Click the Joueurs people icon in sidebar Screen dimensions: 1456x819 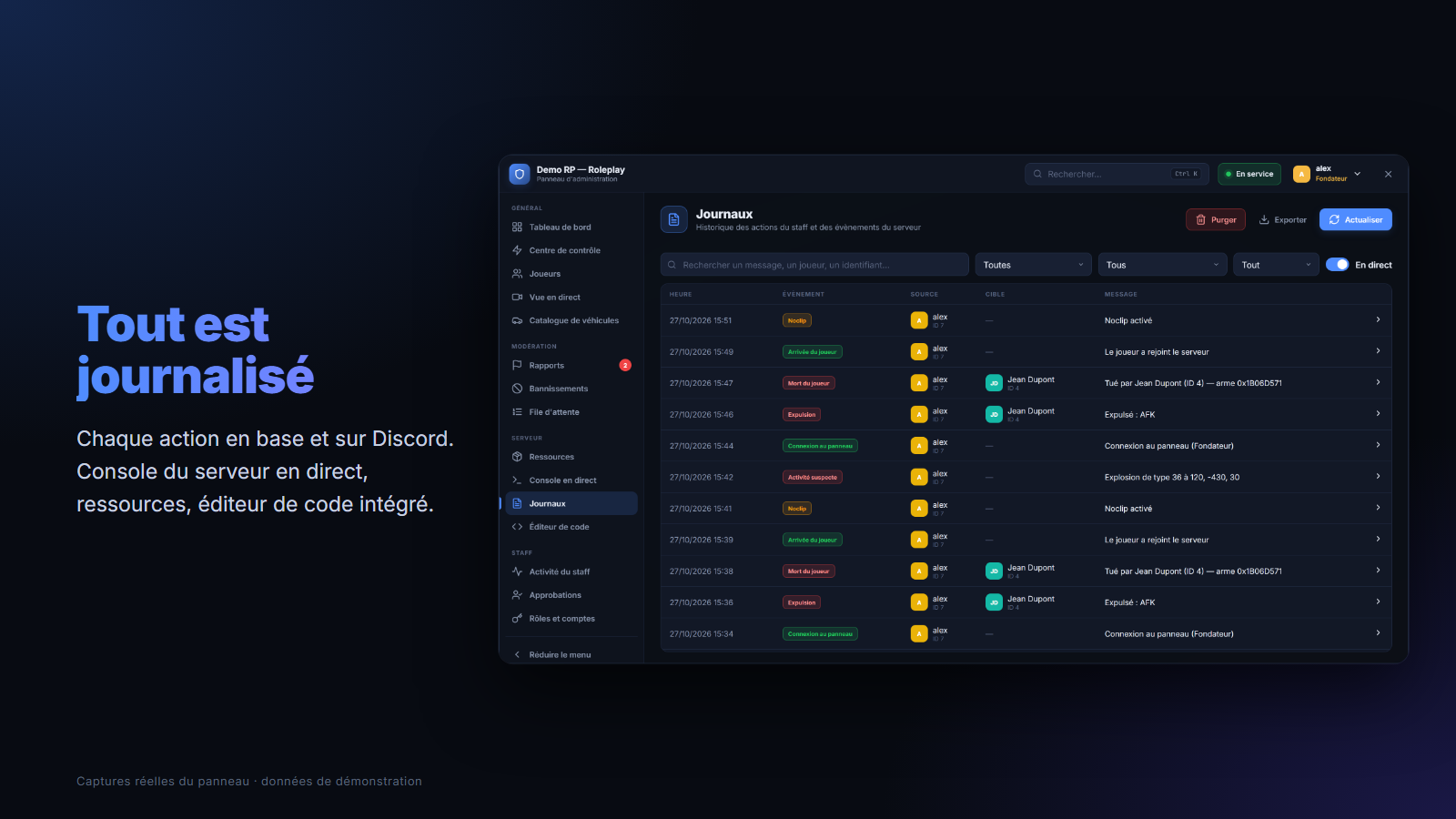point(517,274)
